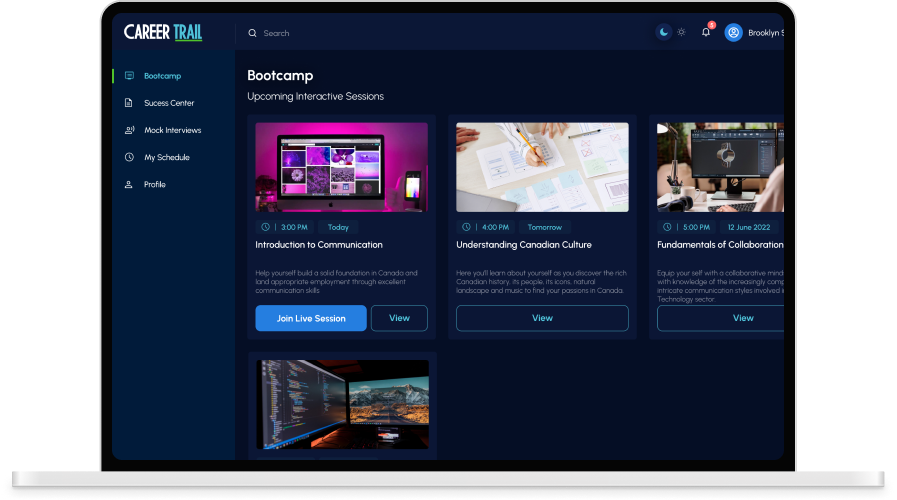The image size is (897, 500).
Task: View the Introduction to Communication session
Action: pyautogui.click(x=399, y=318)
